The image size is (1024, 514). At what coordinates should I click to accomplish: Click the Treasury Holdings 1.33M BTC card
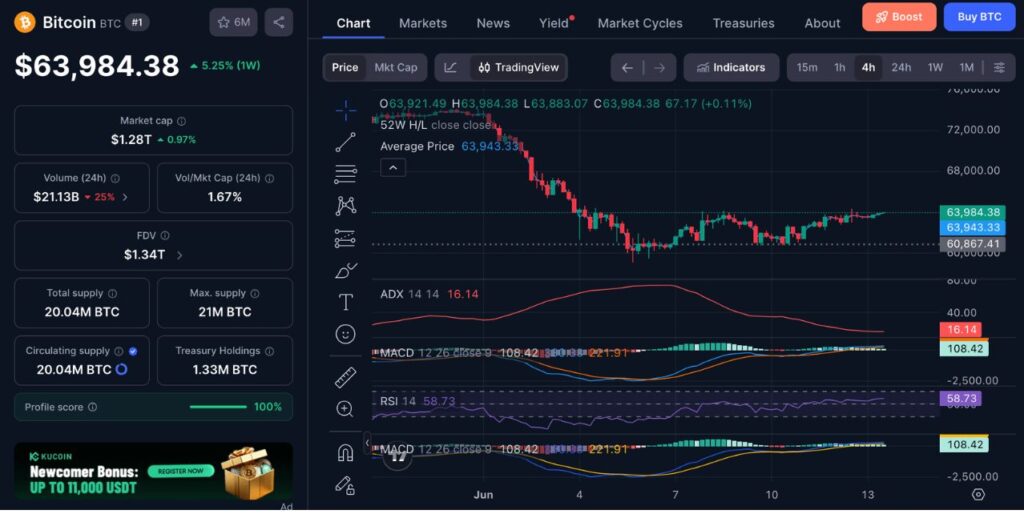point(225,361)
